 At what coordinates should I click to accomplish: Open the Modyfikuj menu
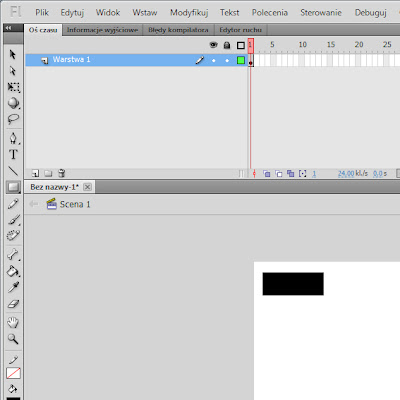(x=189, y=13)
